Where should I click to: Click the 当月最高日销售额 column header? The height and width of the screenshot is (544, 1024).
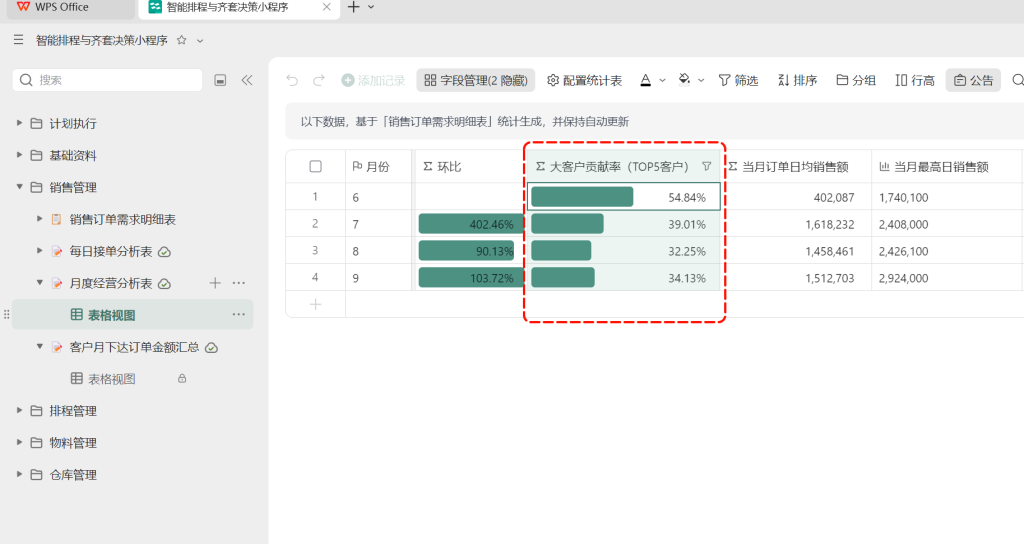(946, 167)
